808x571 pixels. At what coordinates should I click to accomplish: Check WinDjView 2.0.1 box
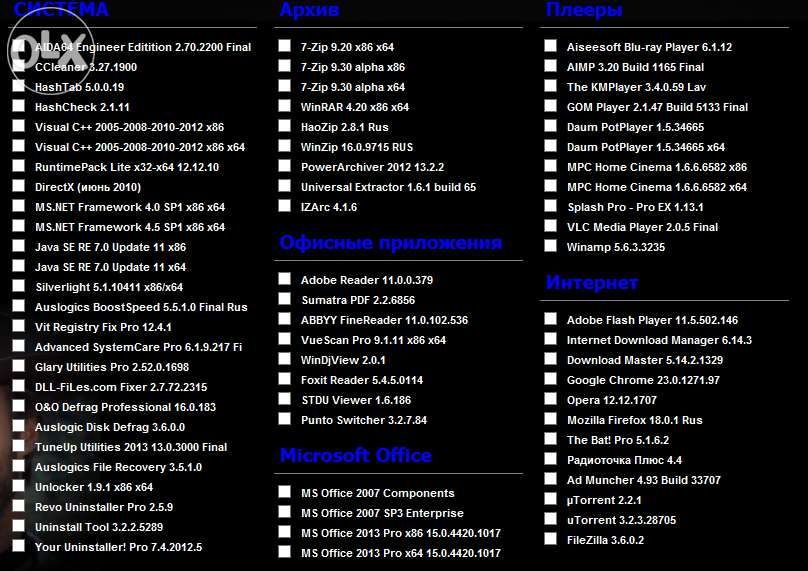pyautogui.click(x=284, y=359)
